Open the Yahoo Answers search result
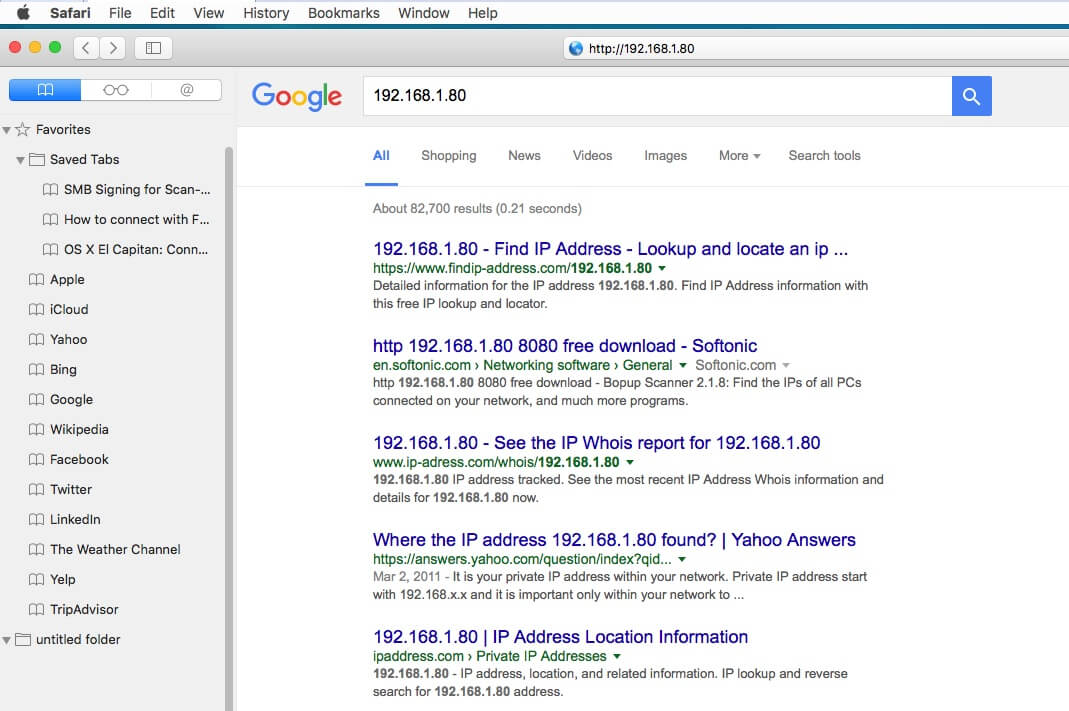Image resolution: width=1069 pixels, height=711 pixels. click(x=614, y=540)
